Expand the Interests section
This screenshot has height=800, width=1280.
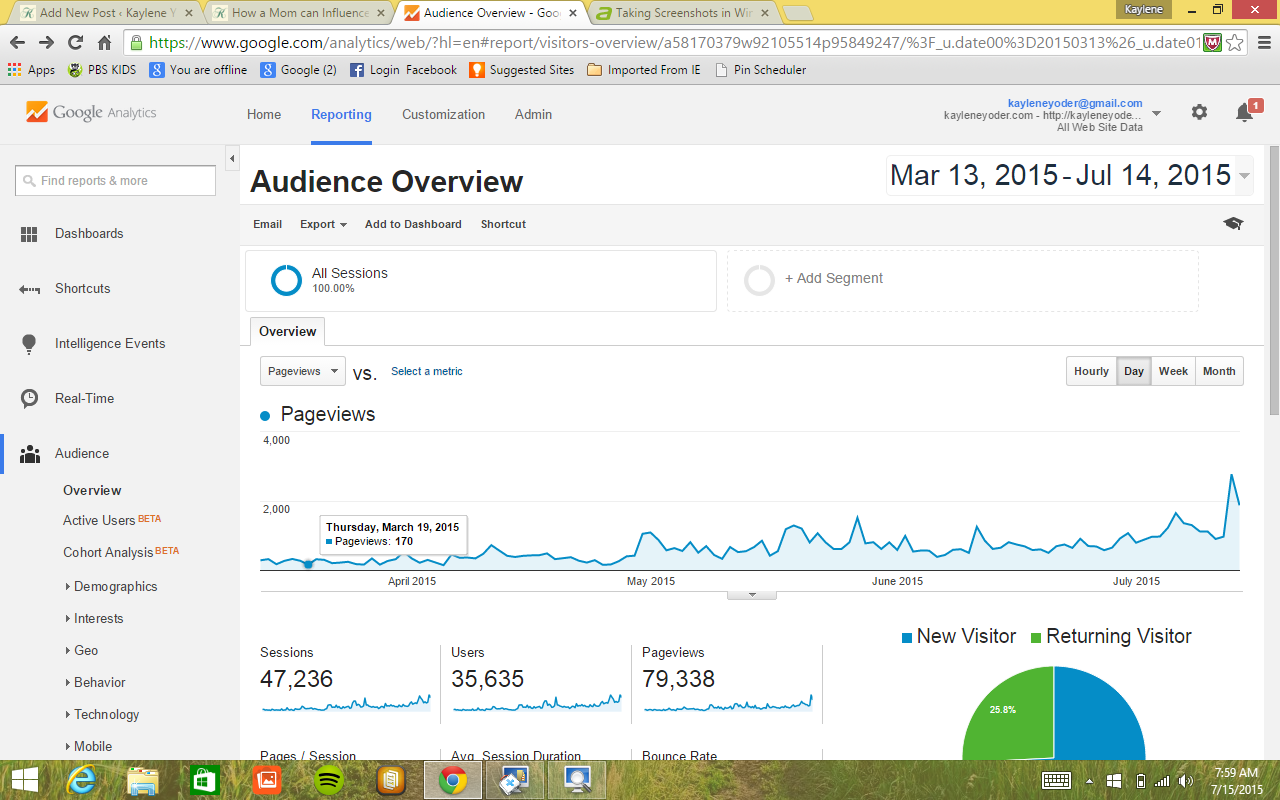(x=93, y=618)
